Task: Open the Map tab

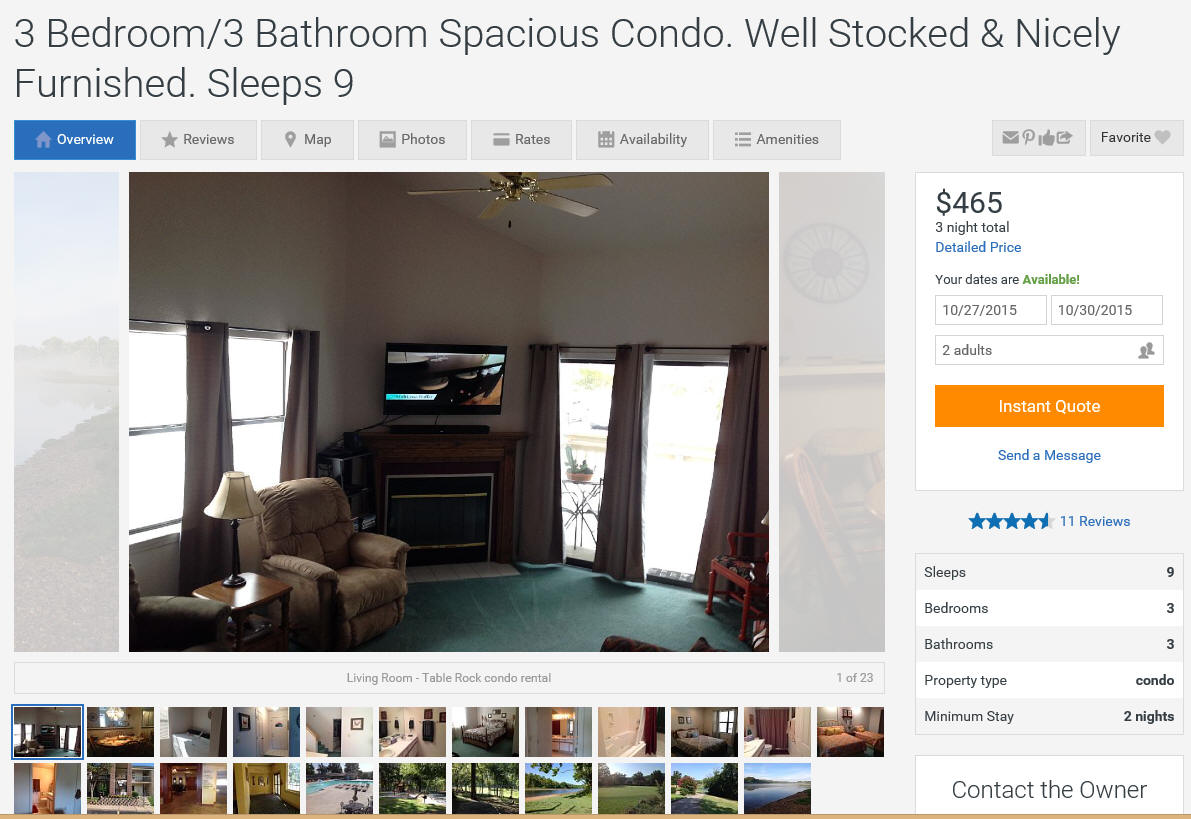Action: pyautogui.click(x=308, y=140)
